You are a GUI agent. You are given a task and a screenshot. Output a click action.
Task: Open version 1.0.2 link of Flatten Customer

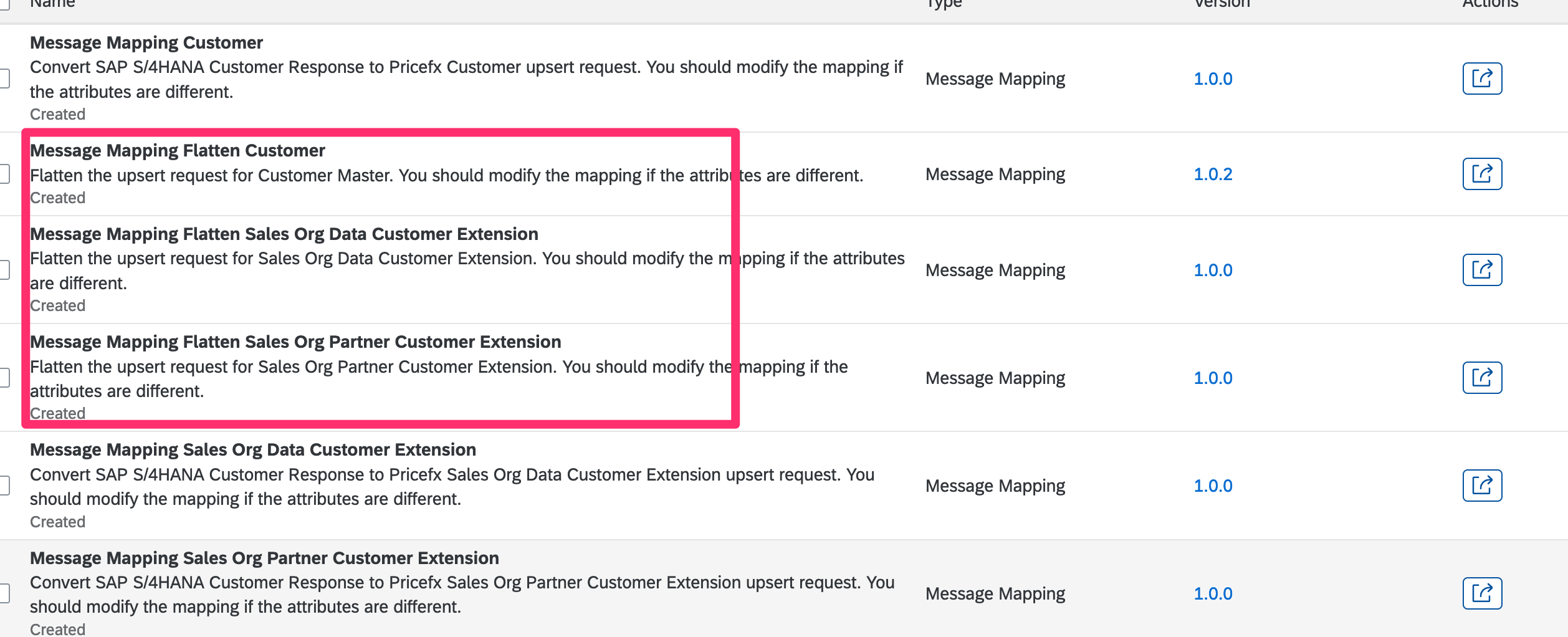[1212, 175]
